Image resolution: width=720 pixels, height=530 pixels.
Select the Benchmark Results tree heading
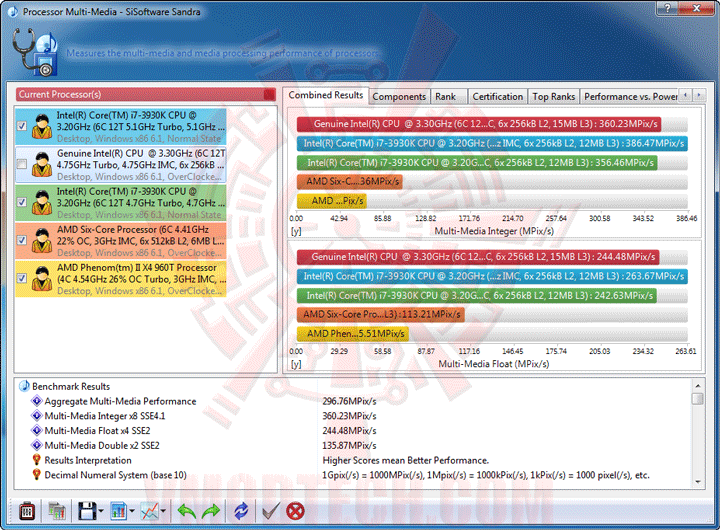[71, 387]
